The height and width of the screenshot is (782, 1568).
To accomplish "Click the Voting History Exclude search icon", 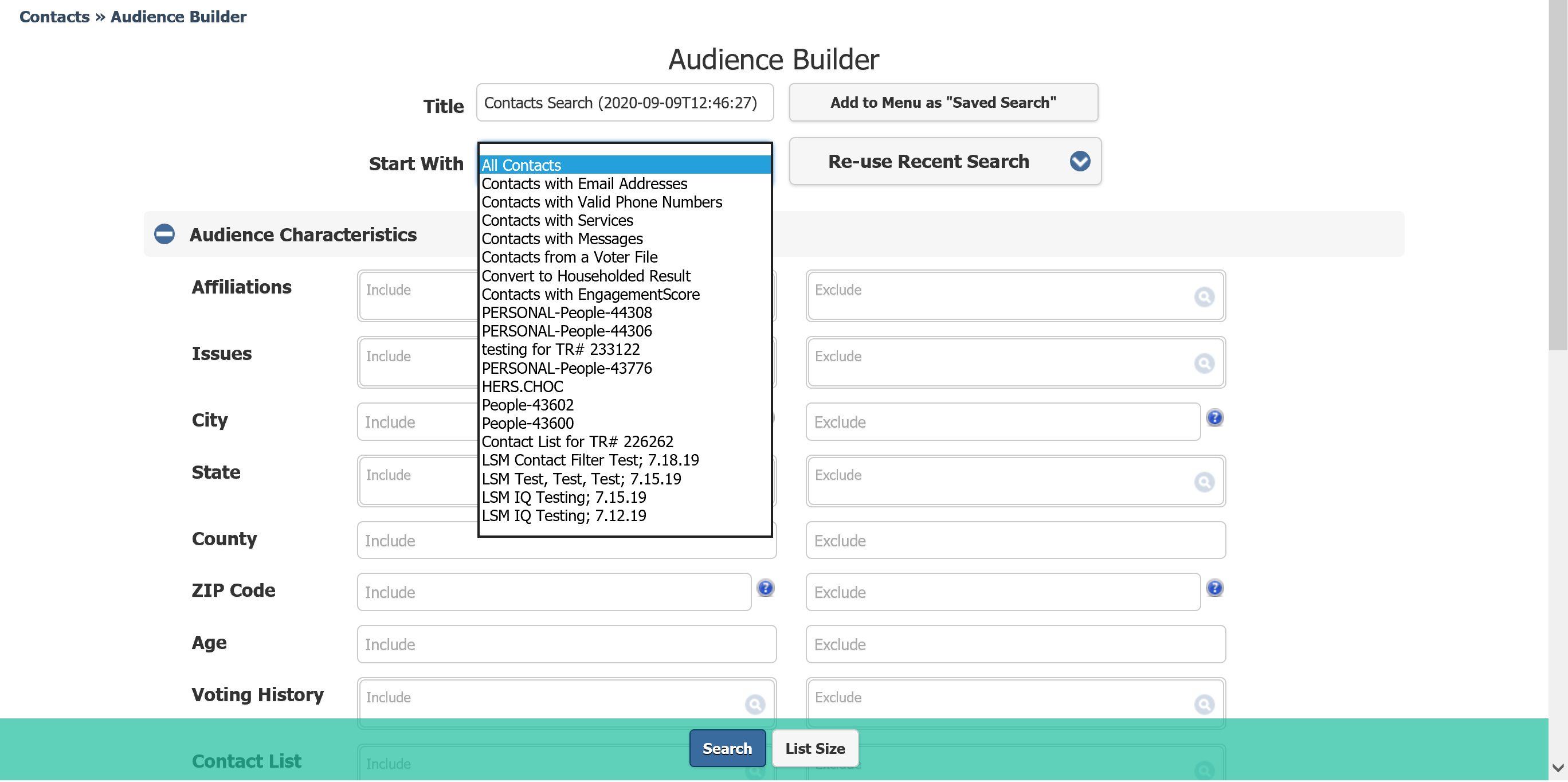I will tap(1204, 705).
